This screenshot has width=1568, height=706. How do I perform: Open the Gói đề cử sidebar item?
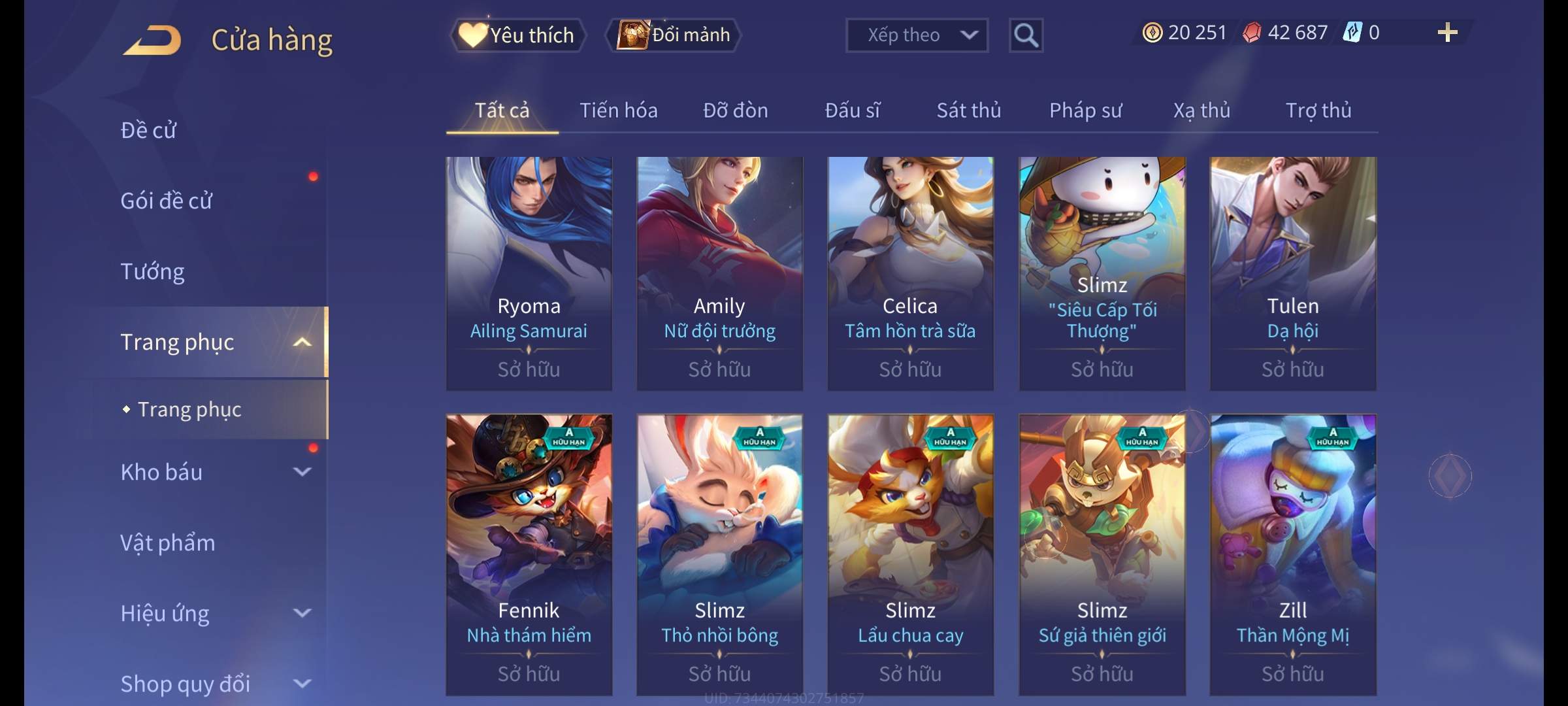167,201
